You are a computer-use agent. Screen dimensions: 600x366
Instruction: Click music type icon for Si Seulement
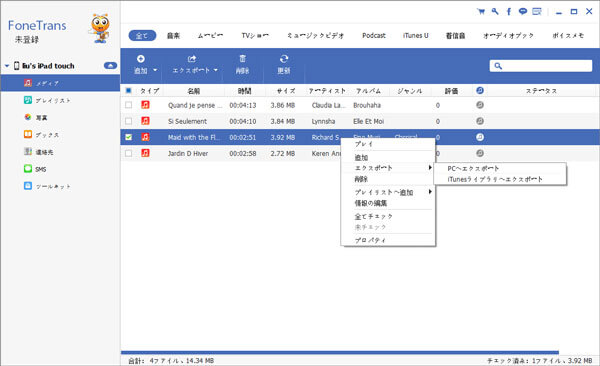(145, 121)
